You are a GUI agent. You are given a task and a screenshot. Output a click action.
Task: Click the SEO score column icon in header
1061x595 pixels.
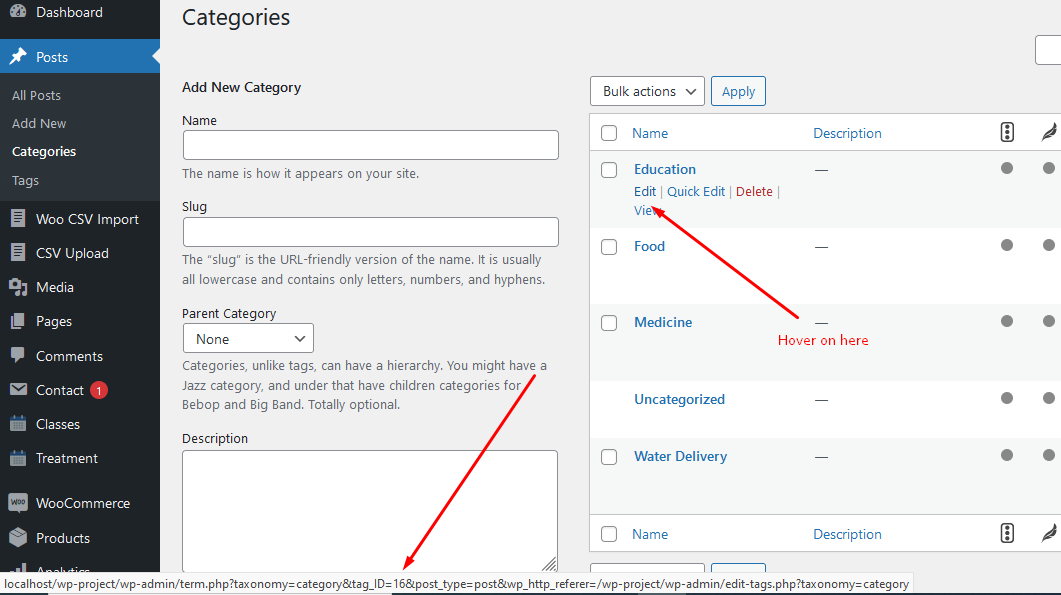click(1007, 132)
